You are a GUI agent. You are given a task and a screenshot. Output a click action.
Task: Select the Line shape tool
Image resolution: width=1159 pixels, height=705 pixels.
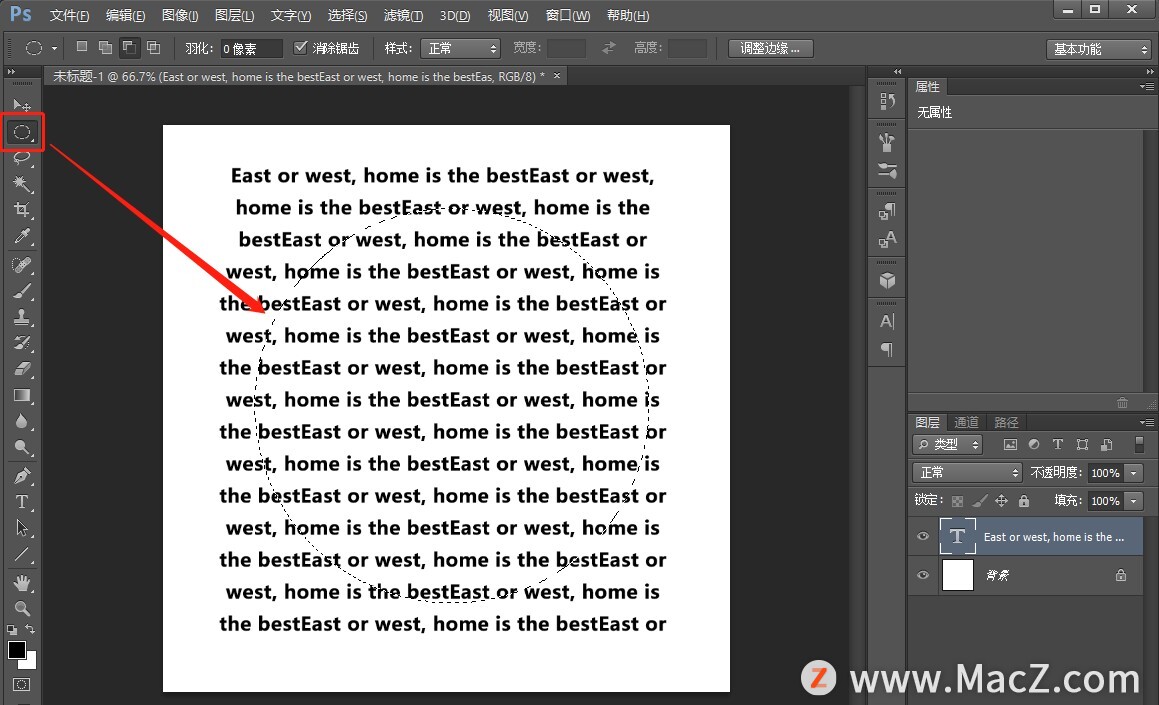point(21,554)
